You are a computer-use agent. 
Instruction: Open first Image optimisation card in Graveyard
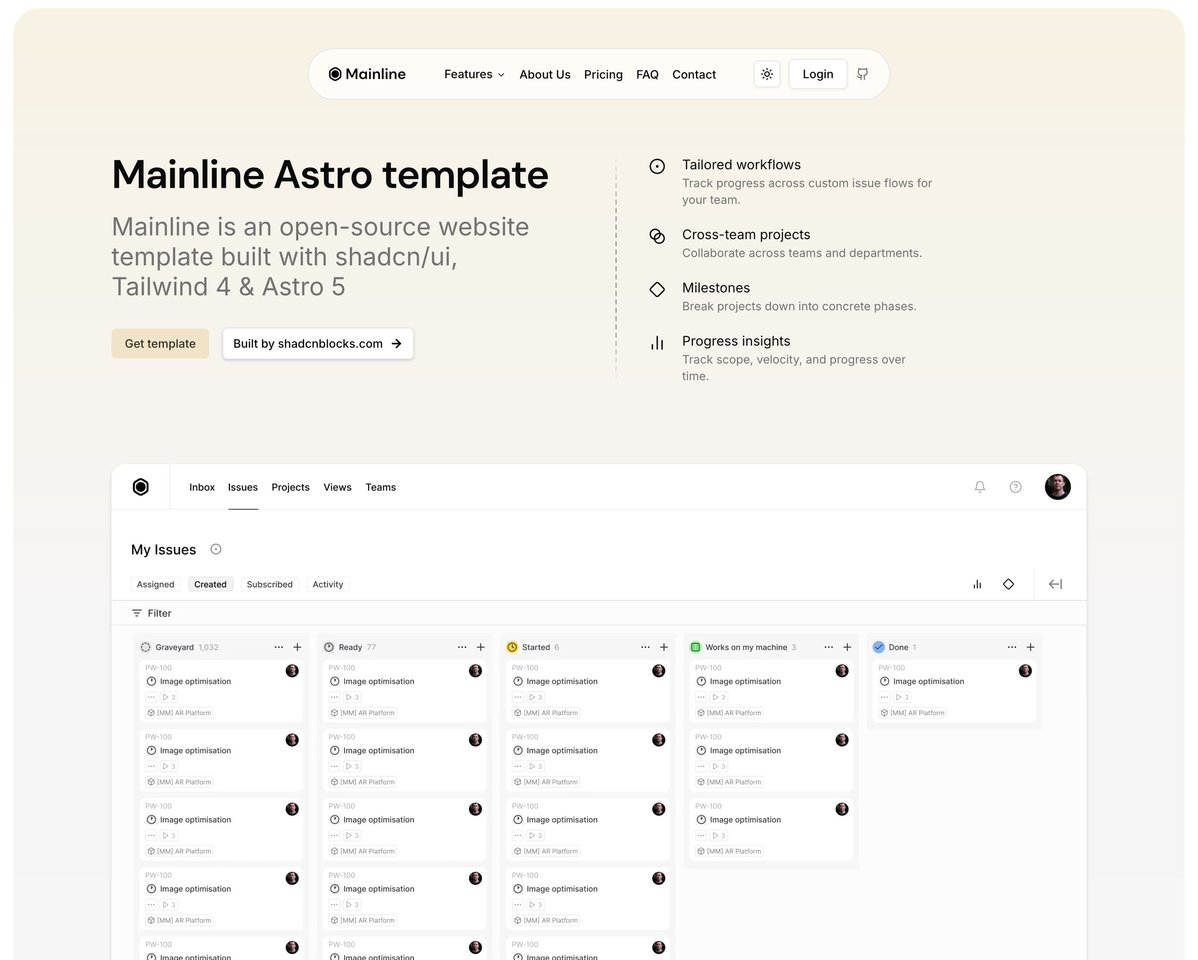coord(221,691)
